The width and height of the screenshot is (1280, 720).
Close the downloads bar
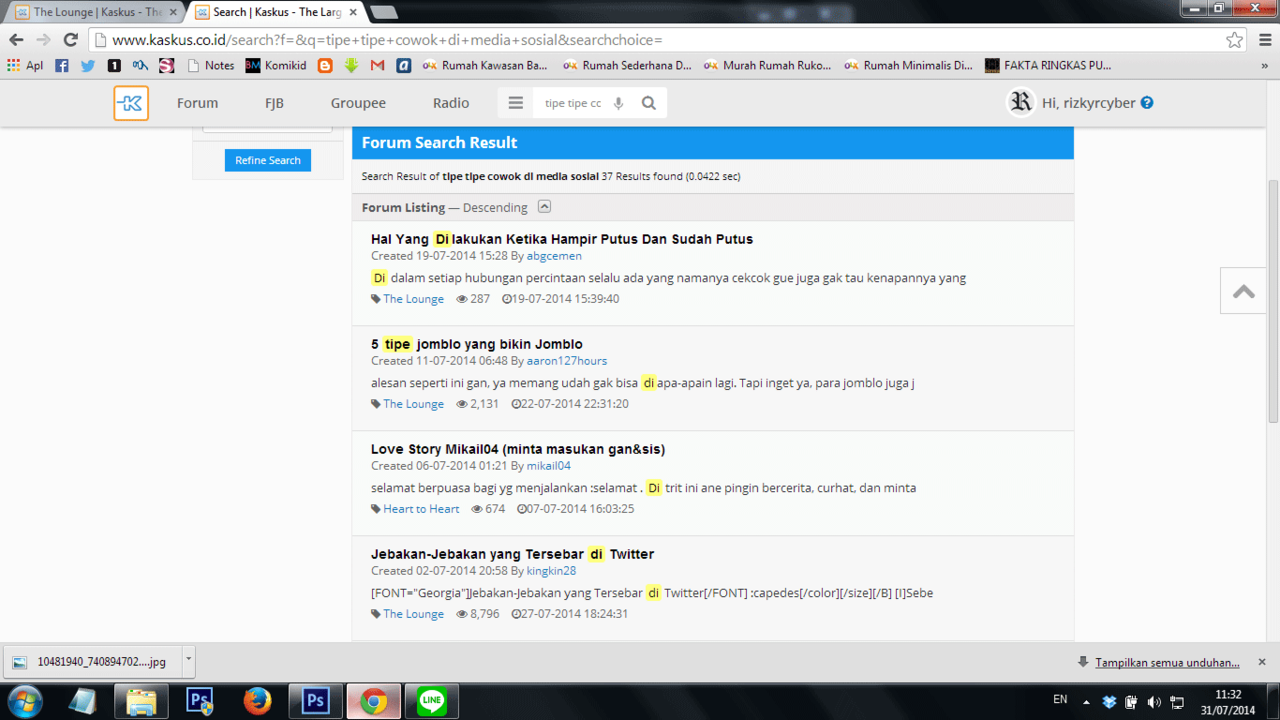click(x=1262, y=662)
